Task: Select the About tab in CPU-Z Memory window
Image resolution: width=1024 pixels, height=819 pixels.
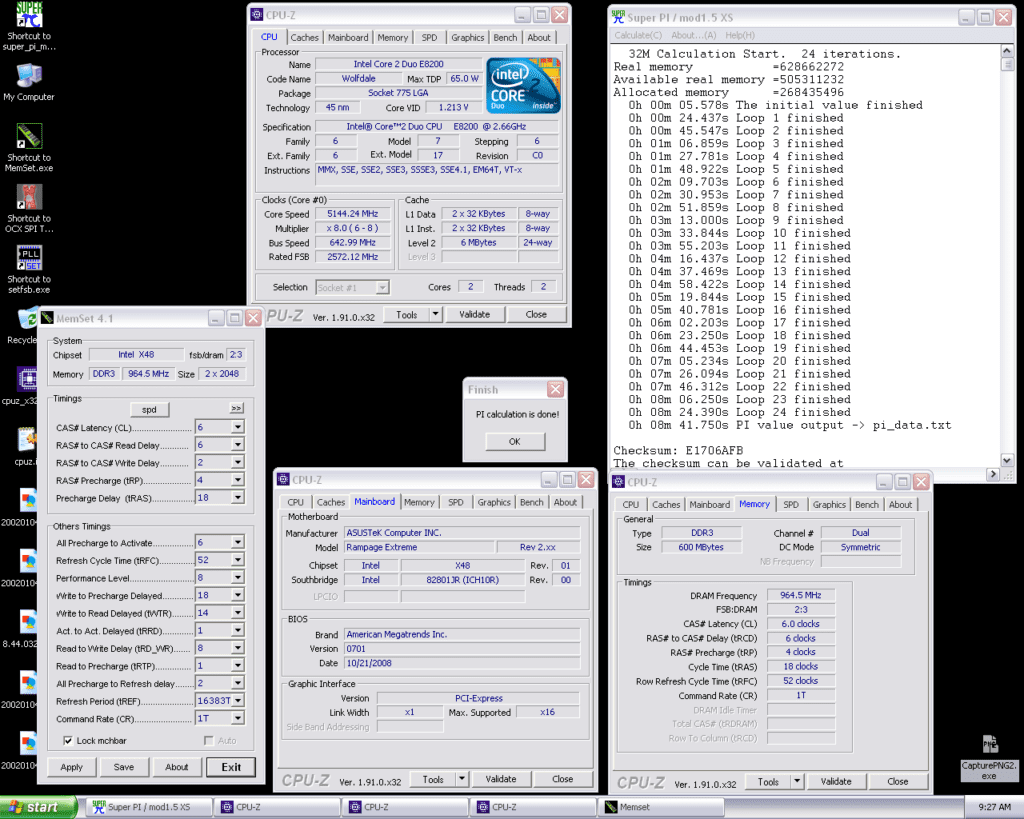Action: (900, 505)
